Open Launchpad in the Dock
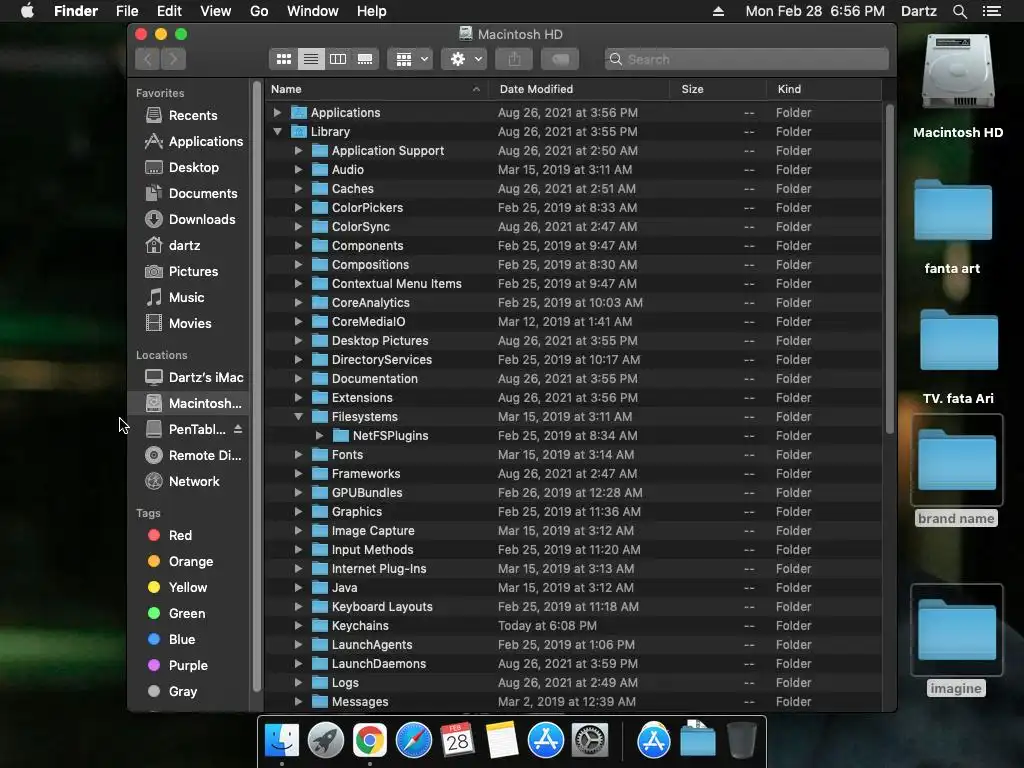The height and width of the screenshot is (768, 1024). pyautogui.click(x=325, y=741)
